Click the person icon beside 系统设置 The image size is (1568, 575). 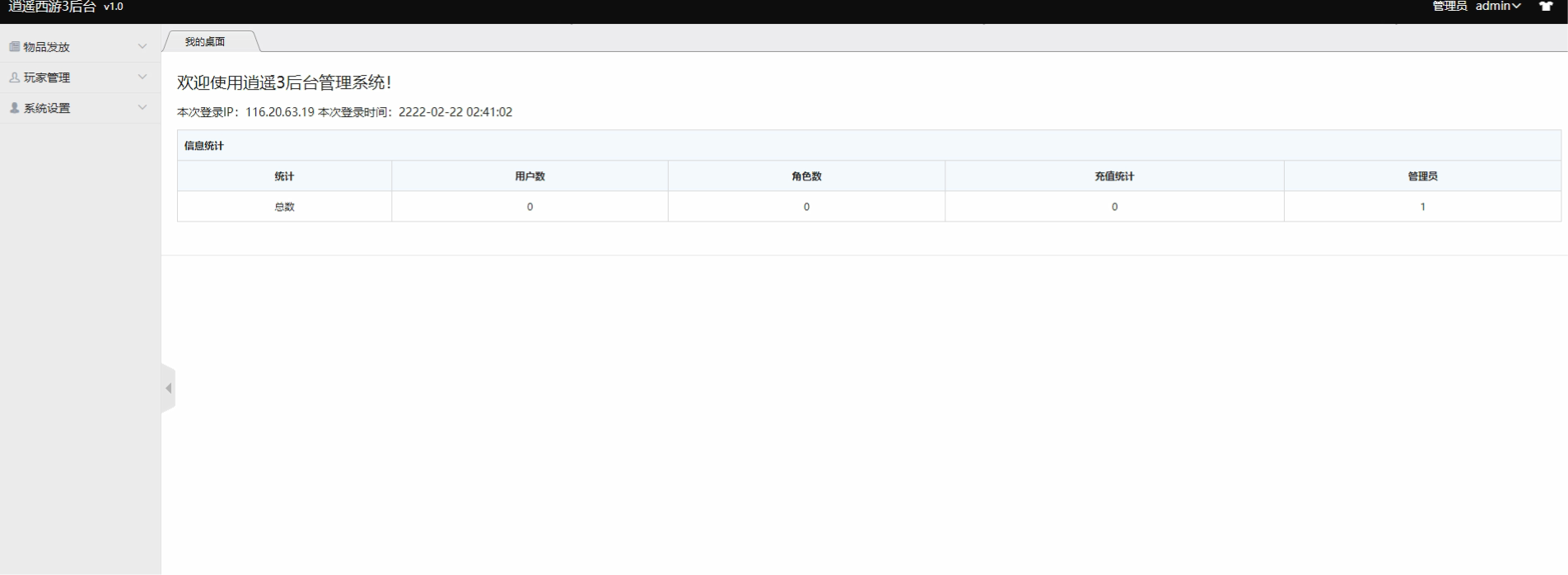point(14,108)
